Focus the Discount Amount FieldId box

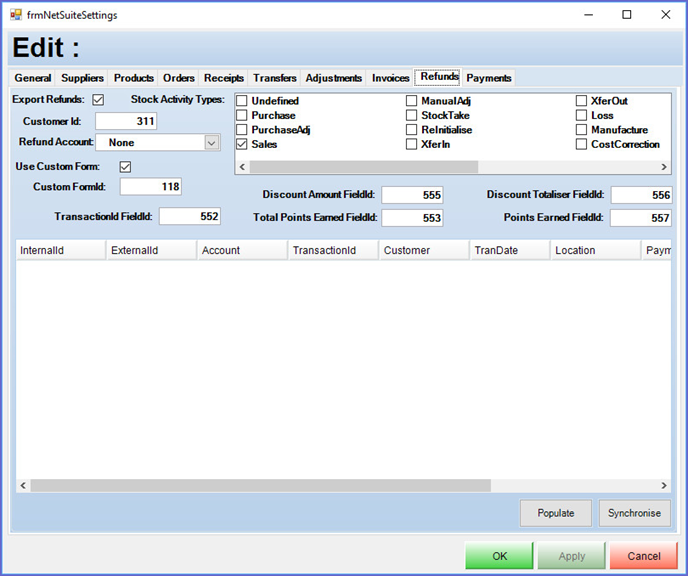(x=412, y=195)
